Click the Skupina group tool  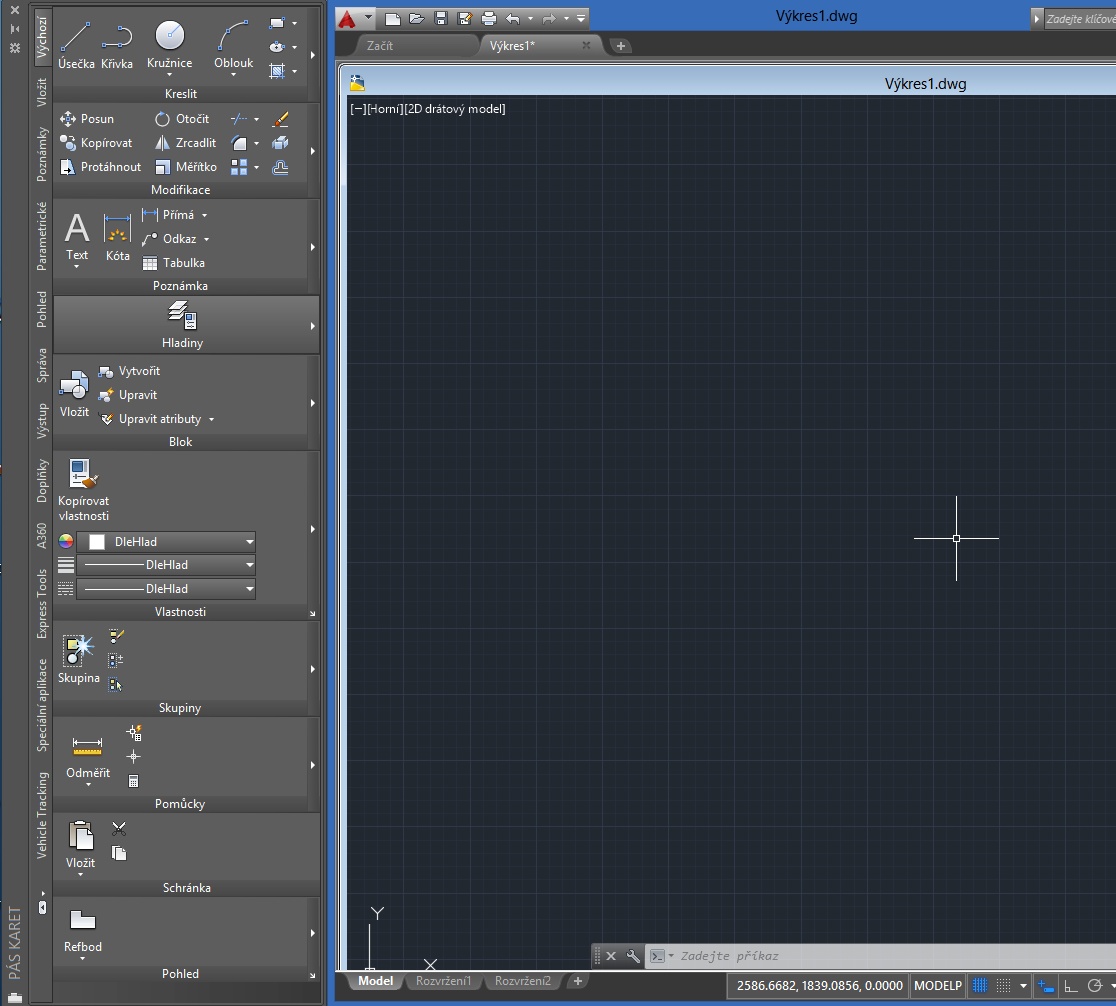tap(78, 659)
